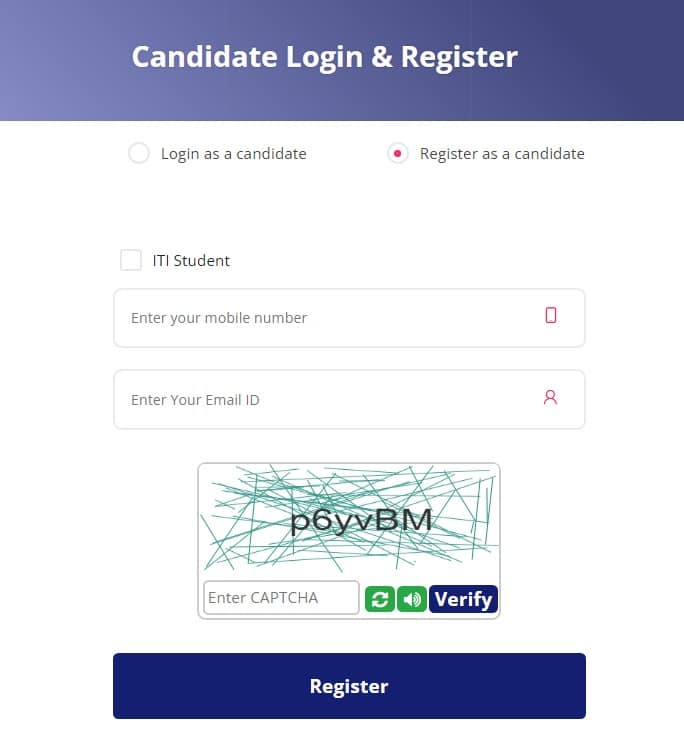The height and width of the screenshot is (738, 684).
Task: Click the phone icon in the mobile number field
Action: (x=550, y=315)
